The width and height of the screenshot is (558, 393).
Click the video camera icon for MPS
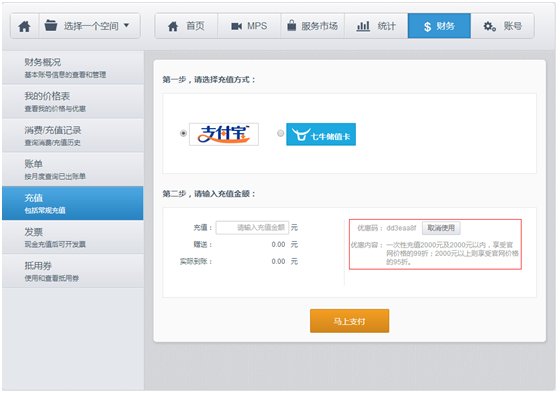(237, 26)
